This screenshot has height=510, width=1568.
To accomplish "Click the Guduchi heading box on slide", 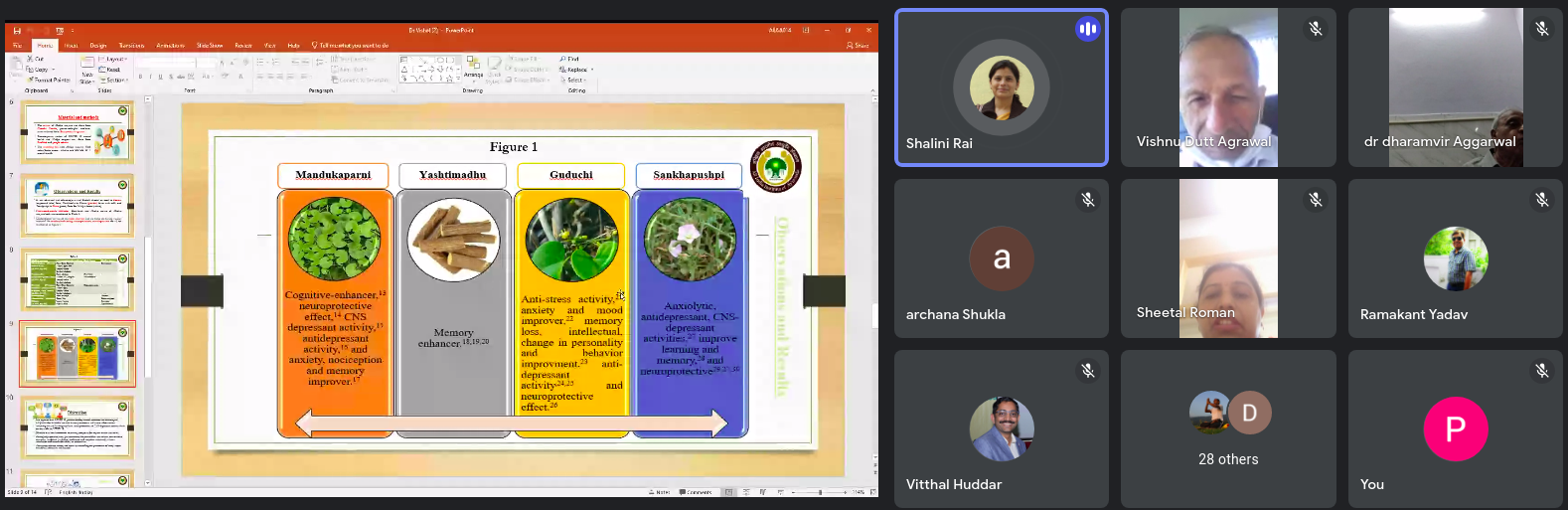I will 570,175.
